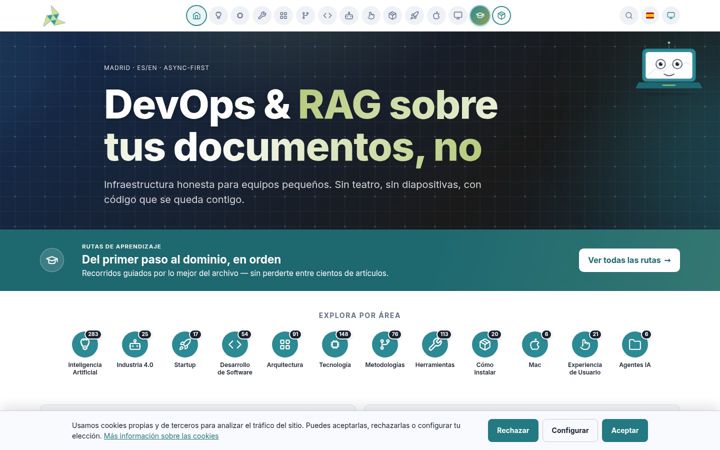The height and width of the screenshot is (450, 720).
Task: Select the wrench icon in the top navigation
Action: tap(262, 16)
